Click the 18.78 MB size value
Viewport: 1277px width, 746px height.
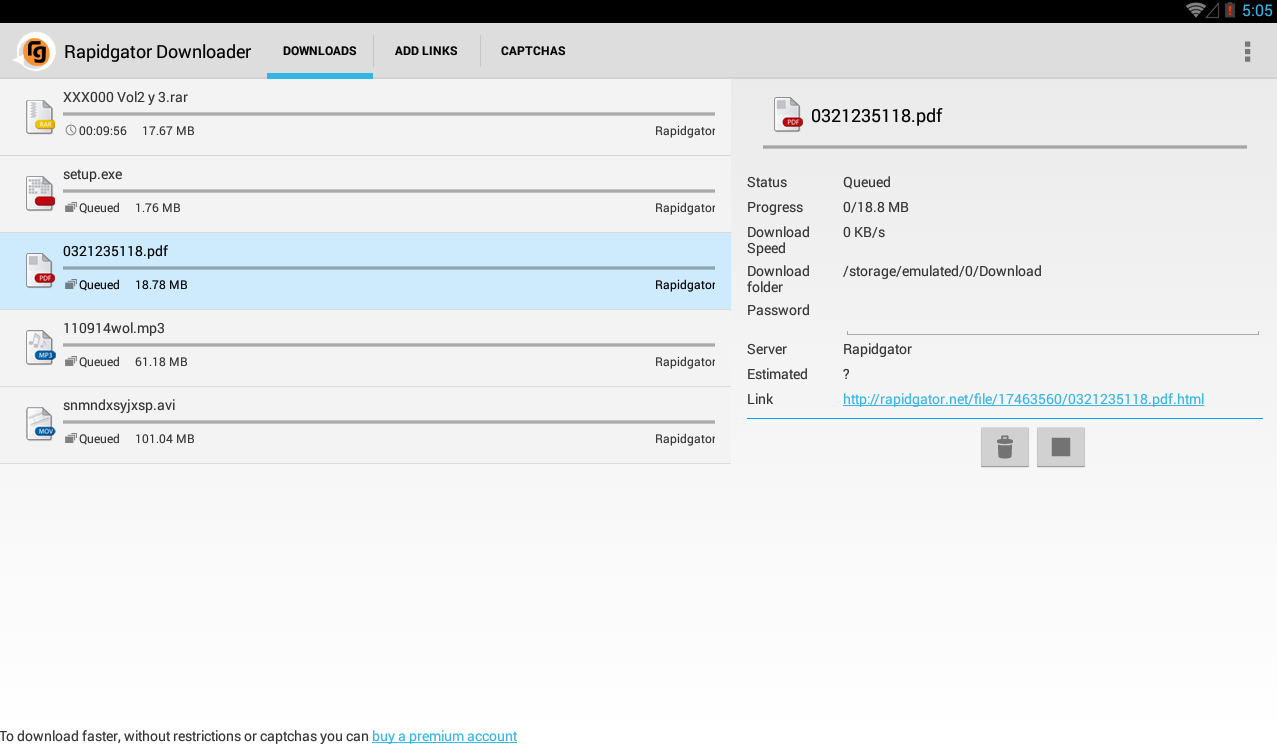161,285
